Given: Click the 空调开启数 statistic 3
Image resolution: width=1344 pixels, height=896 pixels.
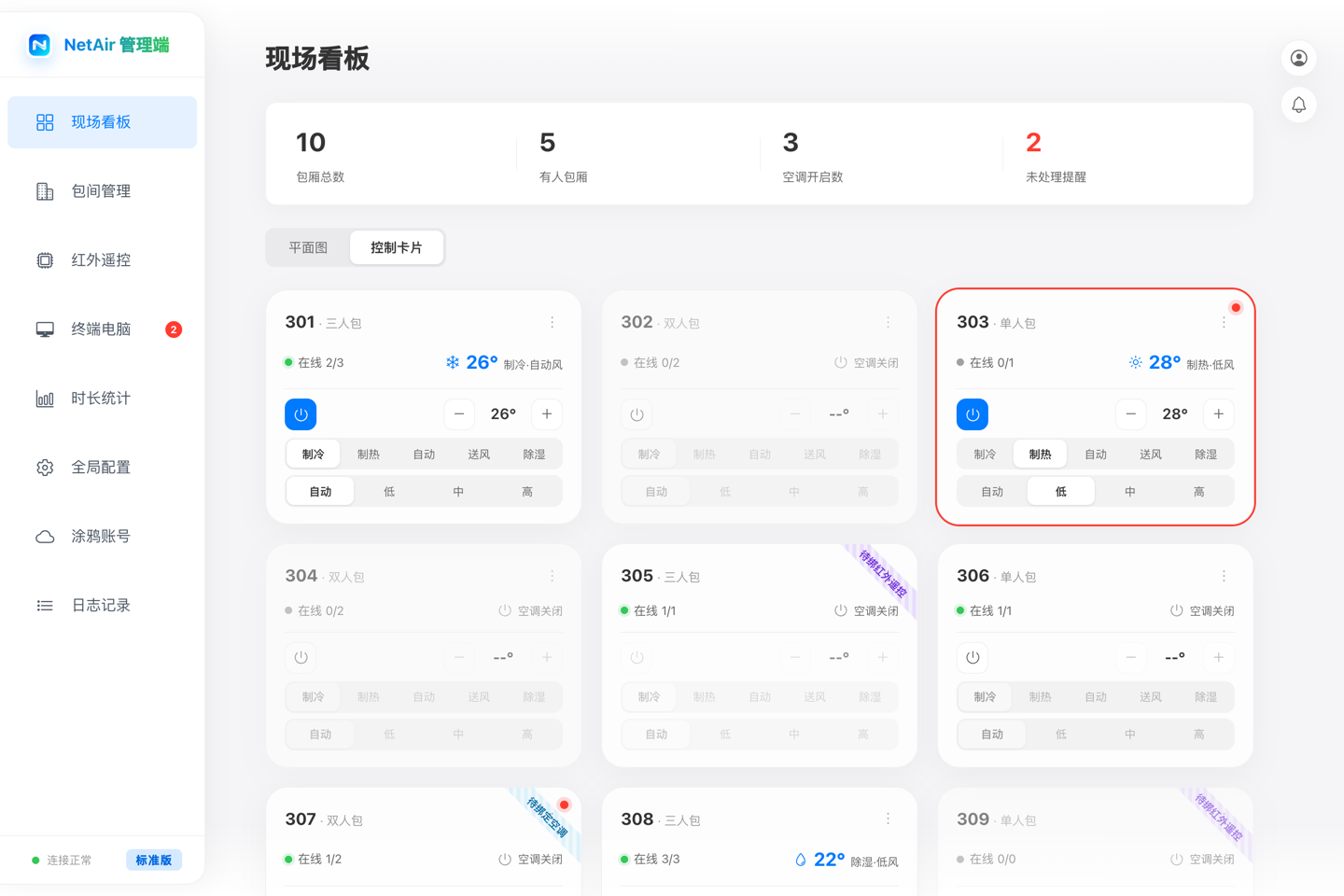Looking at the screenshot, I should (x=791, y=143).
